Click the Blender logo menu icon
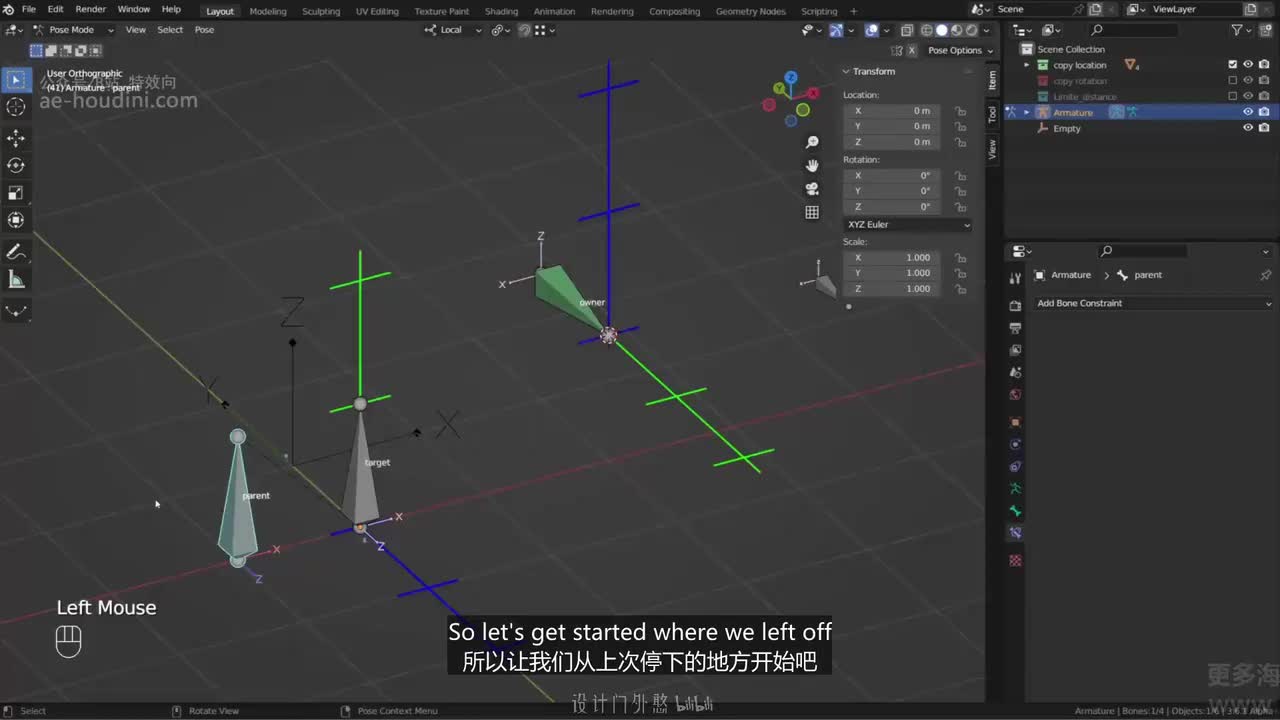The width and height of the screenshot is (1280, 720). click(9, 10)
